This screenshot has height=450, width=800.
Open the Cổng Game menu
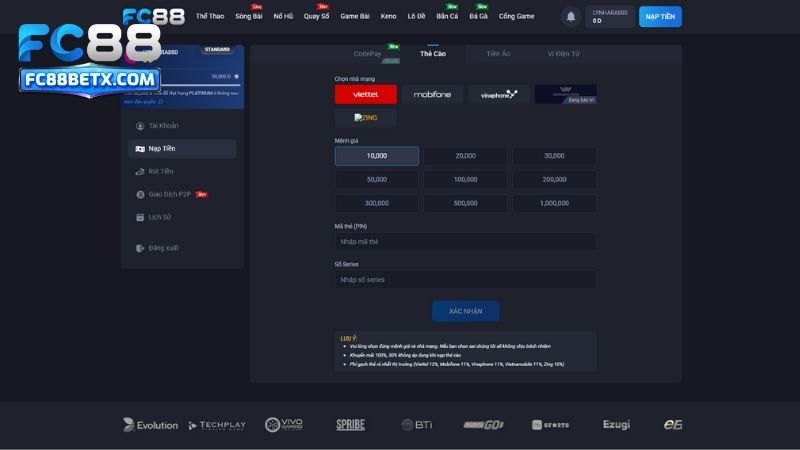[516, 16]
